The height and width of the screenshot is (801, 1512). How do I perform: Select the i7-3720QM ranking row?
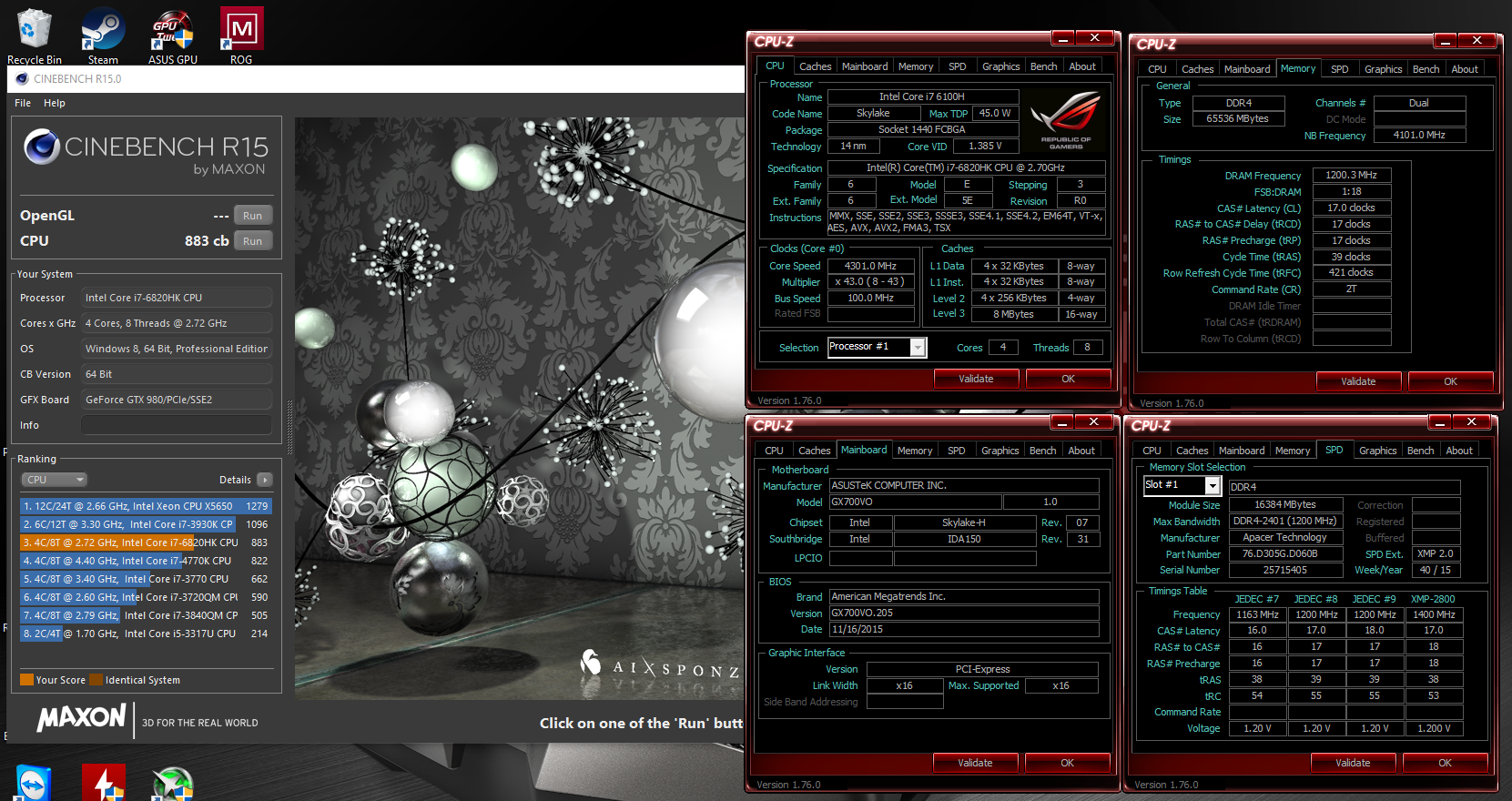146,597
